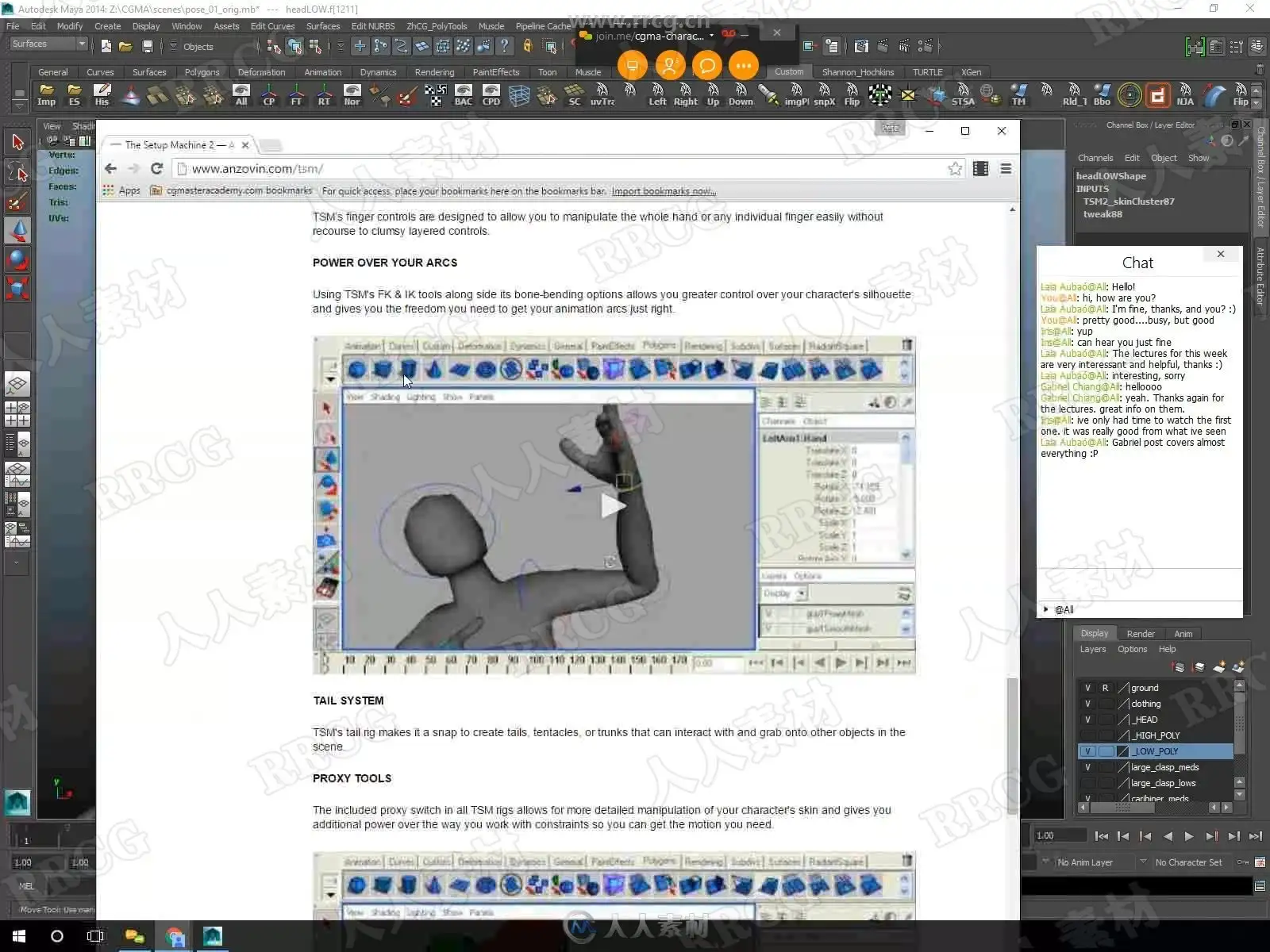1270x952 pixels.
Task: Click the BAC shelf button
Action: 464,95
